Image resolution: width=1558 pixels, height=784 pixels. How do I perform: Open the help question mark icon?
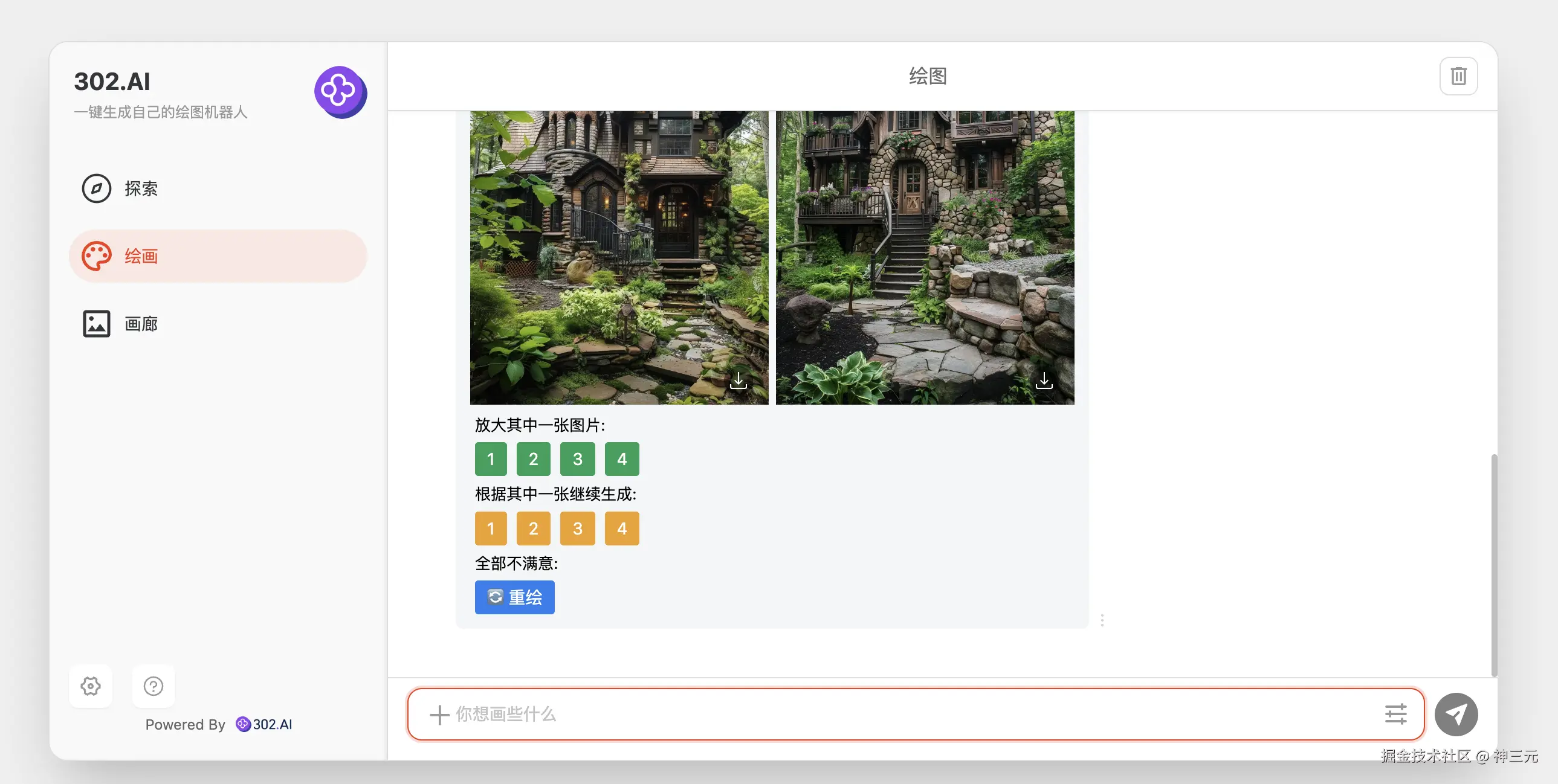153,686
